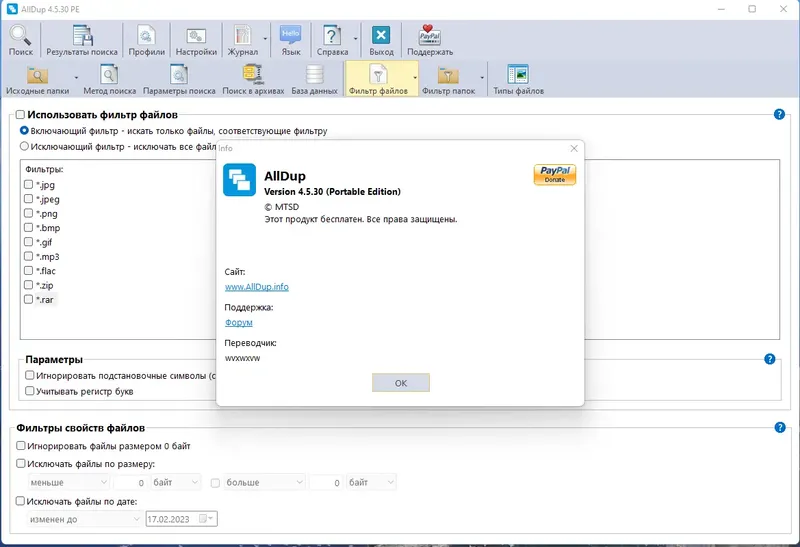The image size is (800, 547).
Task: Check the *.jpeg filter
Action: pyautogui.click(x=29, y=198)
